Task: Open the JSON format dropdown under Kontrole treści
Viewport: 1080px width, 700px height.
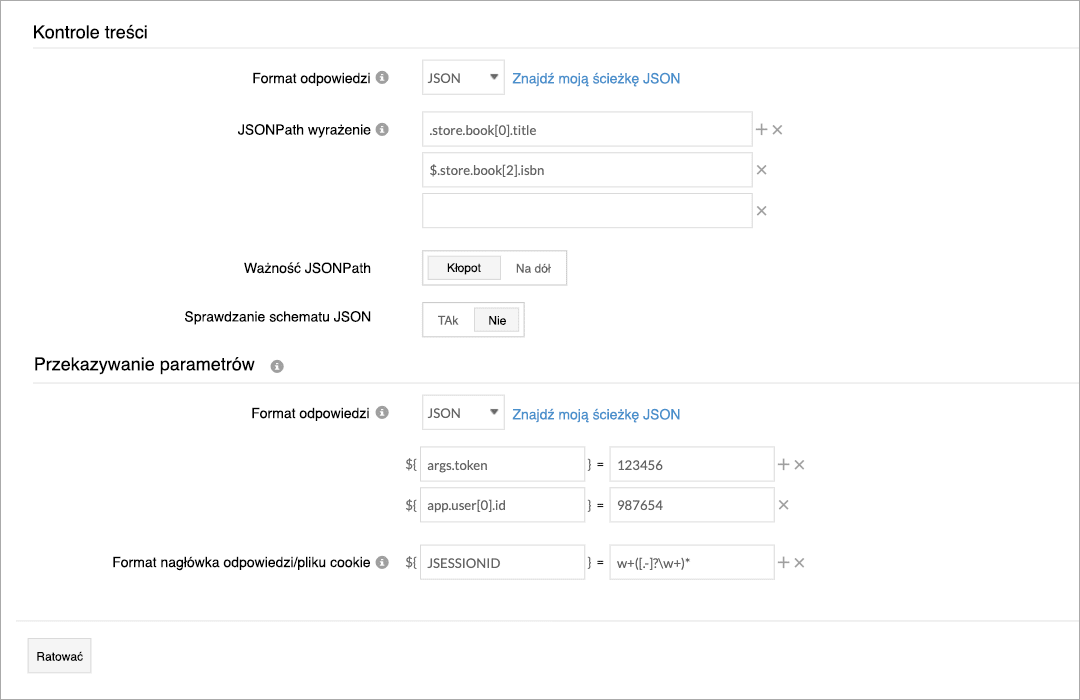Action: click(462, 77)
